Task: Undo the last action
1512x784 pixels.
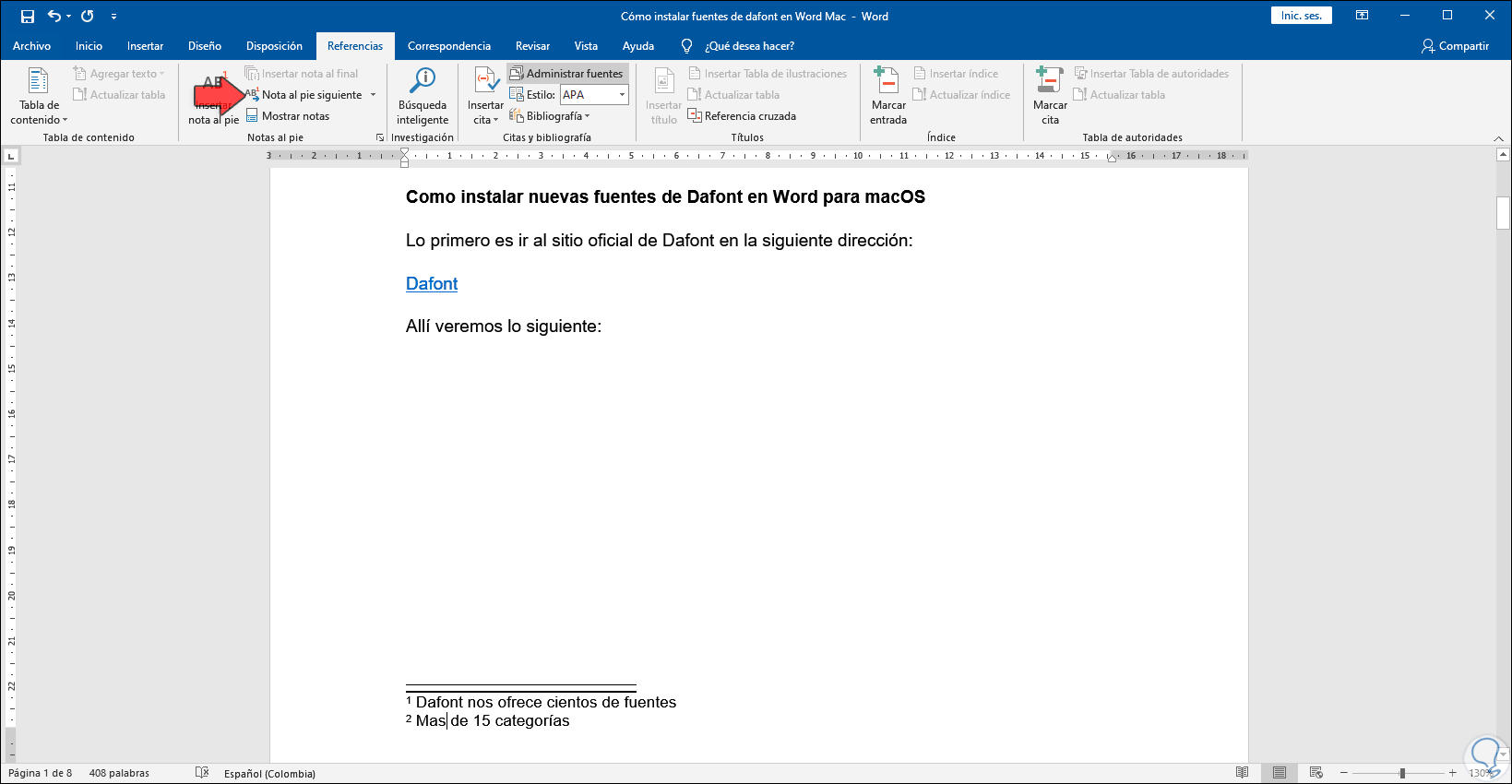Action: pyautogui.click(x=54, y=16)
